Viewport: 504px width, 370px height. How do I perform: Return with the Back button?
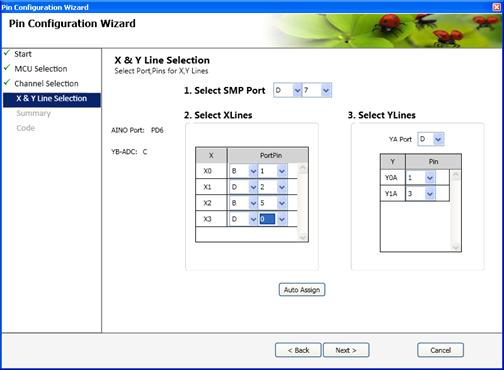pyautogui.click(x=298, y=350)
